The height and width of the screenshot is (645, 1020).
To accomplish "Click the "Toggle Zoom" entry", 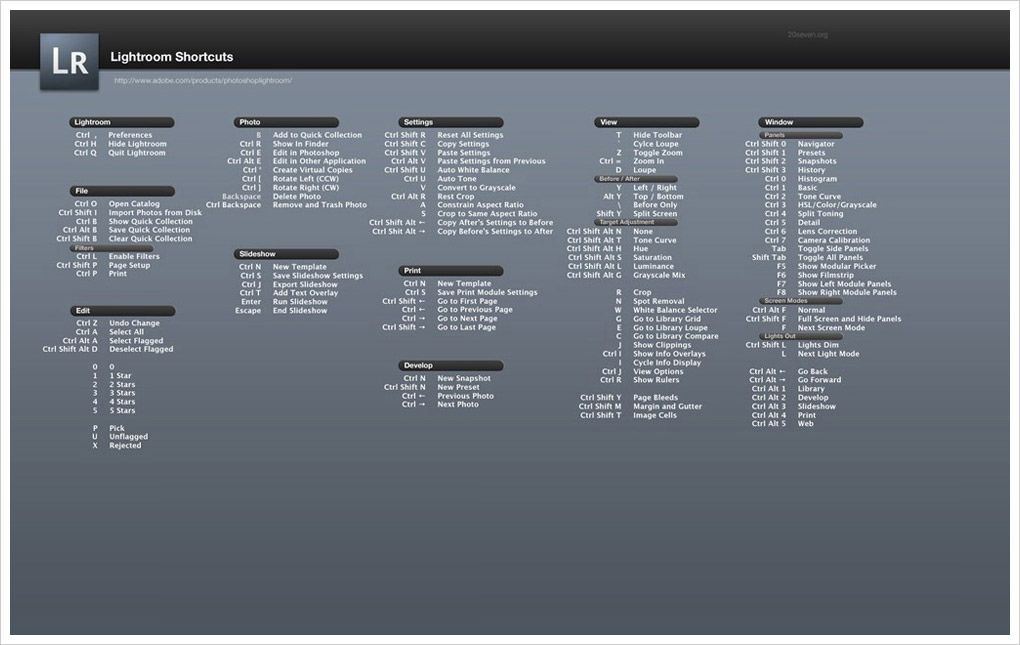I will [x=658, y=153].
